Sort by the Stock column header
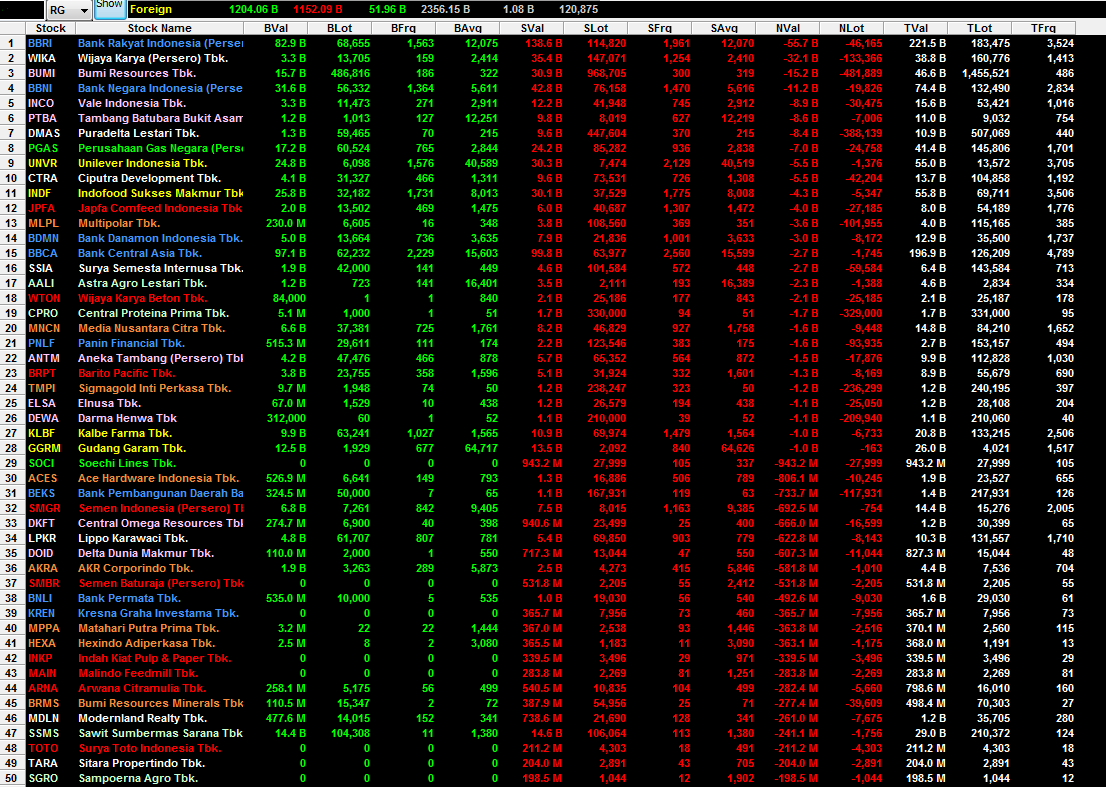 tap(50, 28)
